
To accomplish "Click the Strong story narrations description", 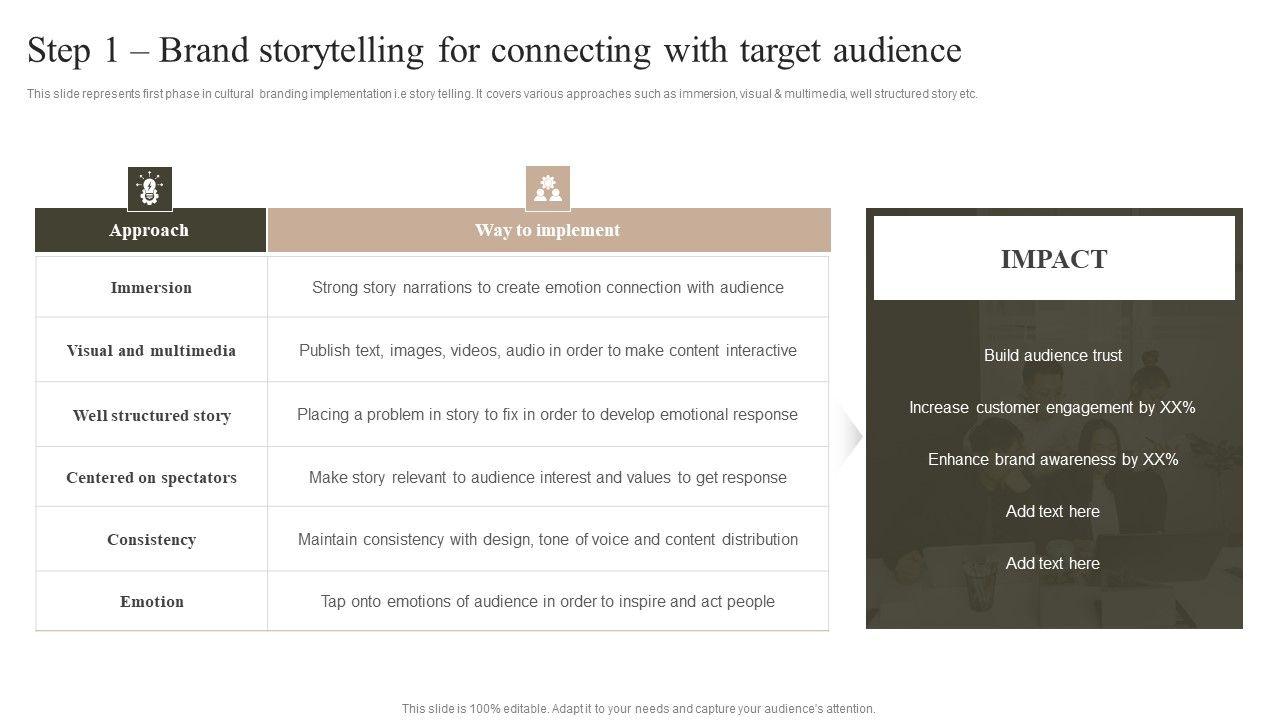I will (x=548, y=287).
